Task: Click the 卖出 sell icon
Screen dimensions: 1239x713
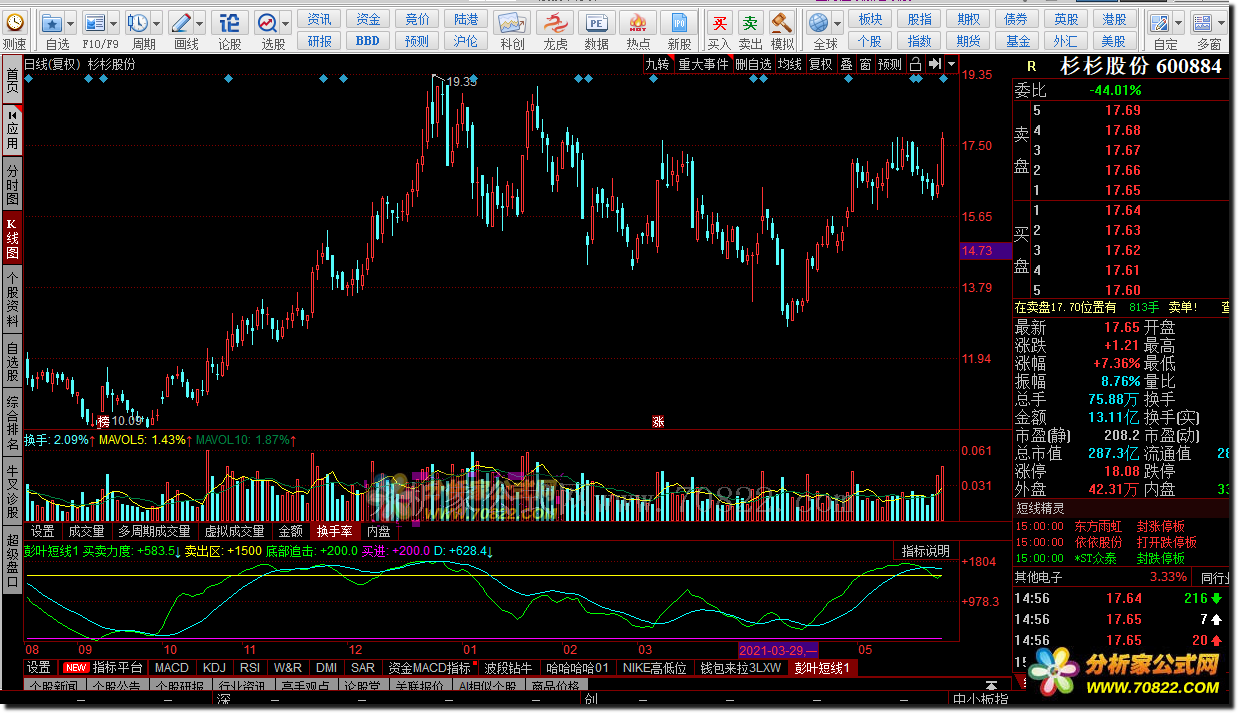Action: [x=750, y=22]
